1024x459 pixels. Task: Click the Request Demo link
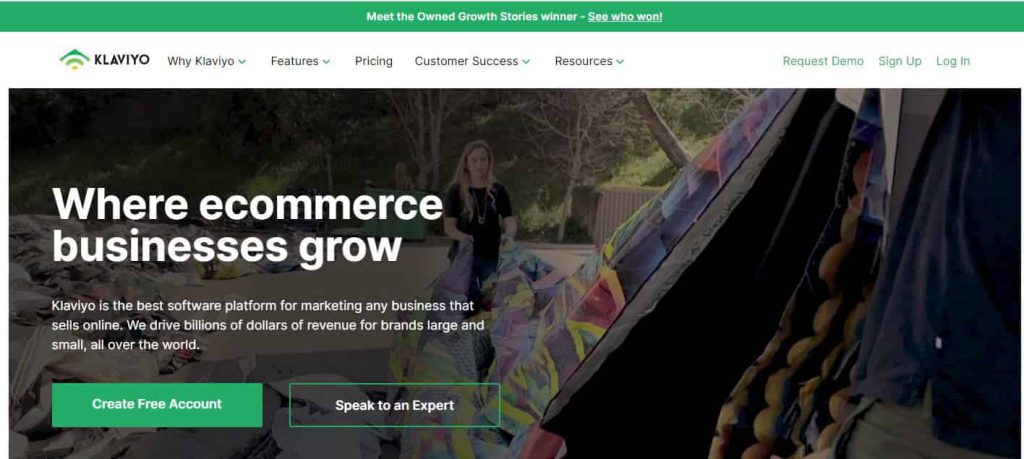coord(823,61)
